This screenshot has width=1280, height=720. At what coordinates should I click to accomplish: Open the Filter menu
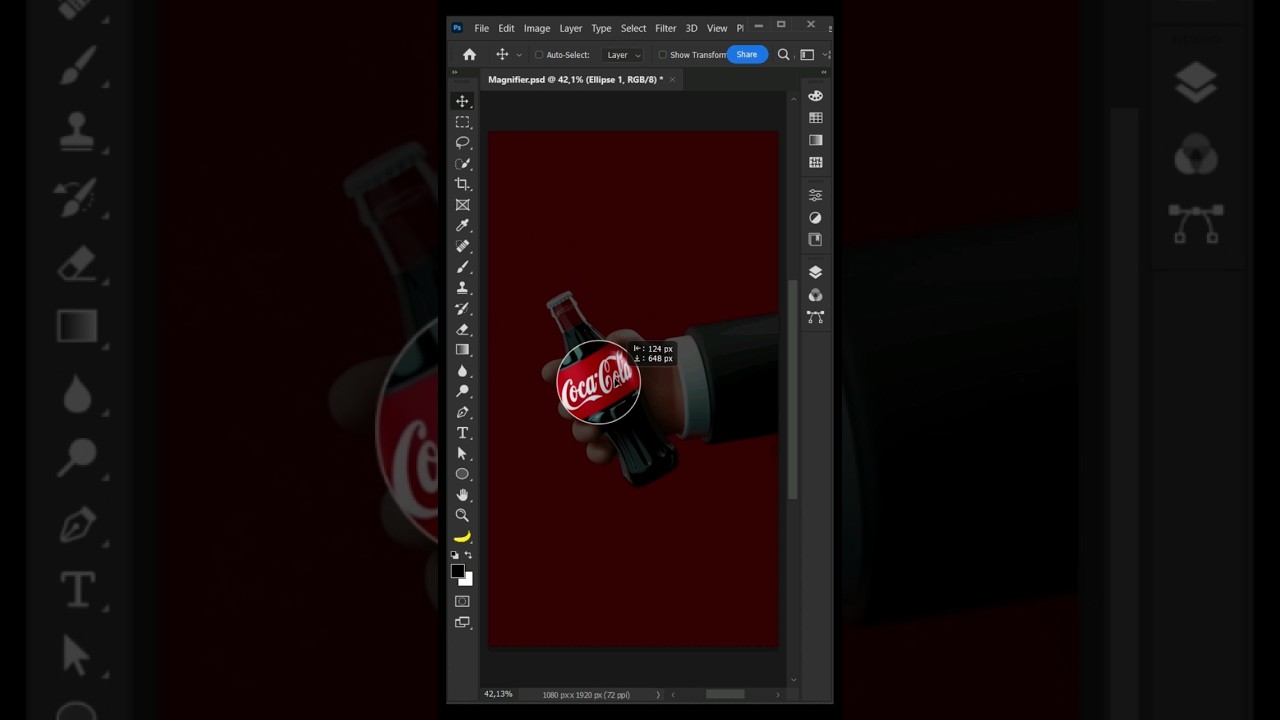tap(666, 28)
